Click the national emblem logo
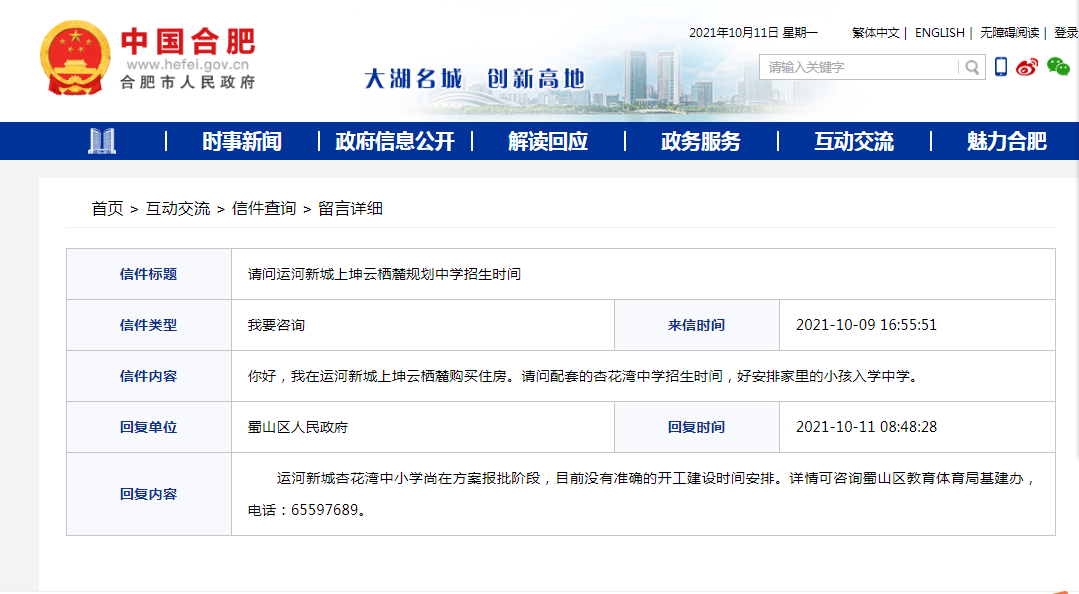 pyautogui.click(x=74, y=55)
